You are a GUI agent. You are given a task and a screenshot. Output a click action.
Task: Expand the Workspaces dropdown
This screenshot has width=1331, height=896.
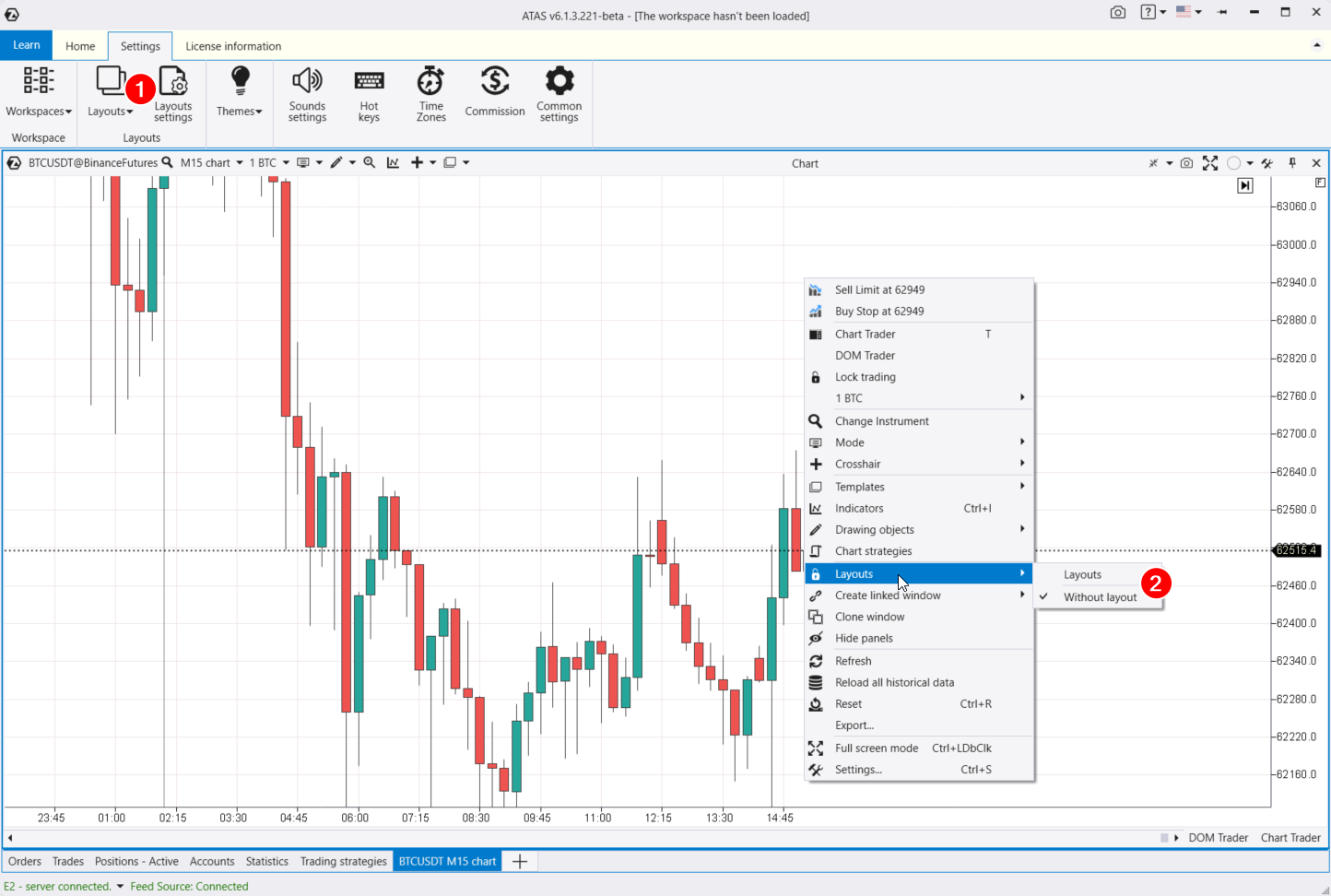39,93
